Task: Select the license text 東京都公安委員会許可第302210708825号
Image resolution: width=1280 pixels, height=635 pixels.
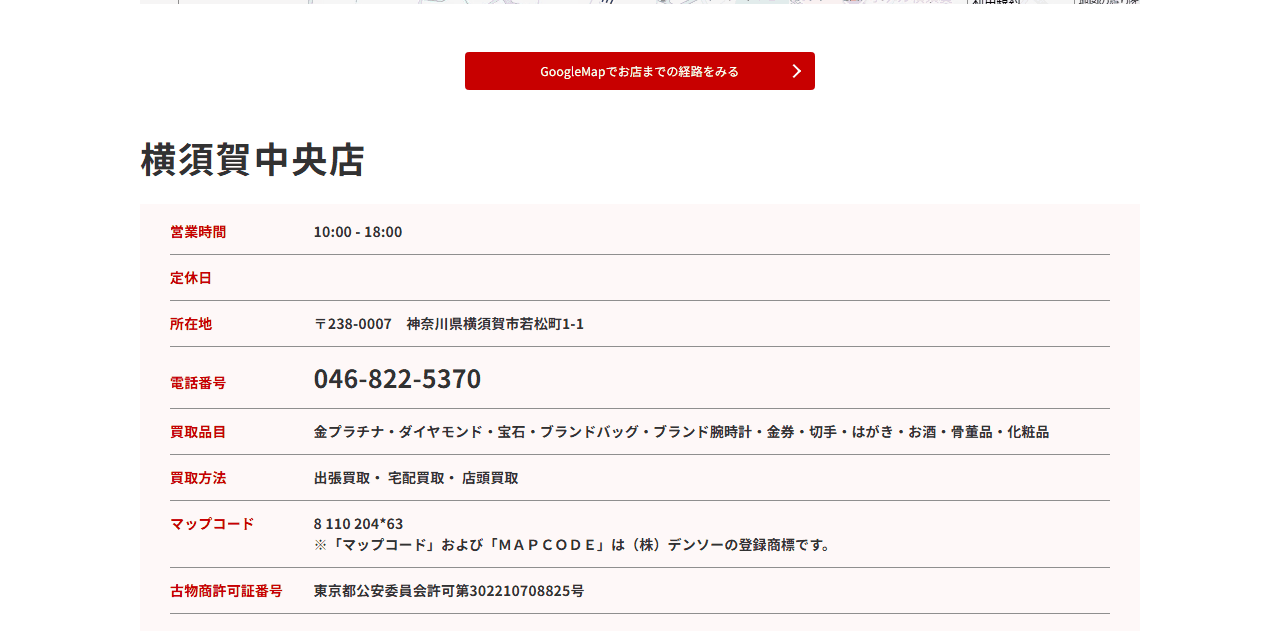Action: pos(449,591)
